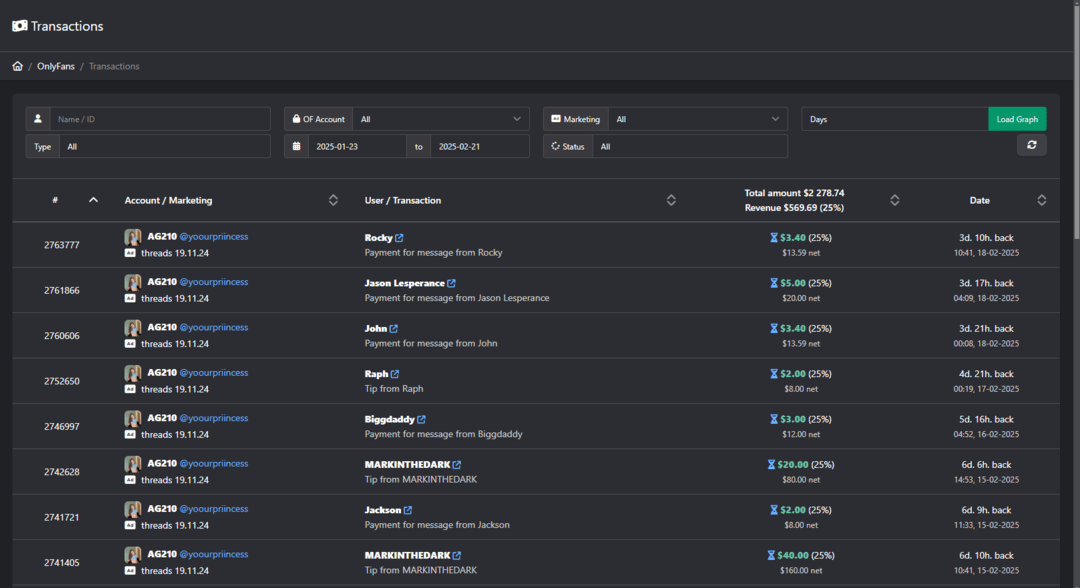Click avatar thumbnail in row 2763777
The height and width of the screenshot is (588, 1080).
click(132, 238)
